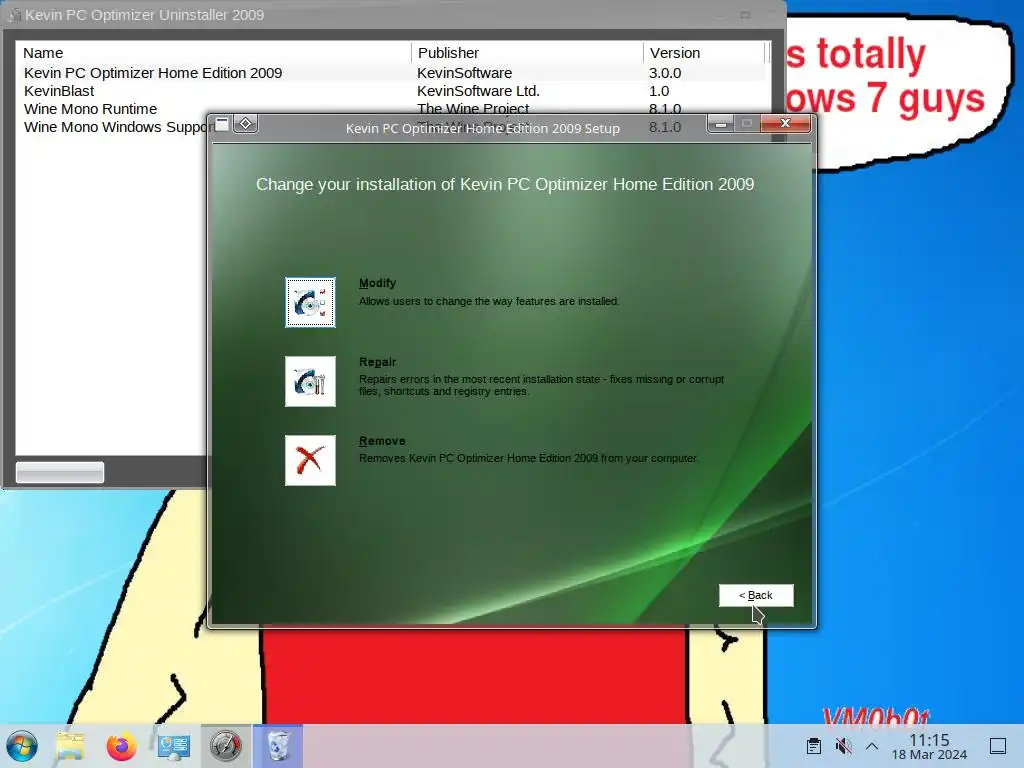The image size is (1024, 768).
Task: Open the Start menu orb
Action: [x=22, y=746]
